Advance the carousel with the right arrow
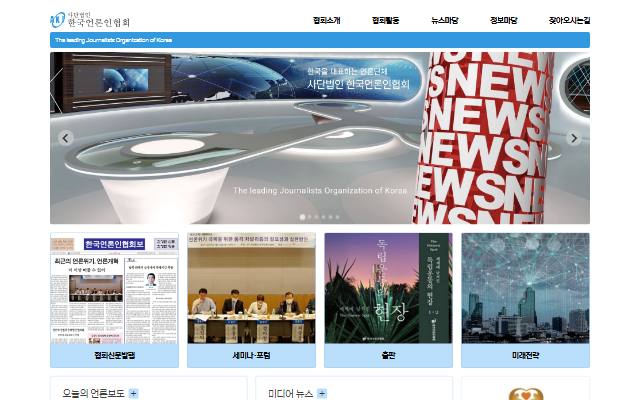 [x=574, y=138]
